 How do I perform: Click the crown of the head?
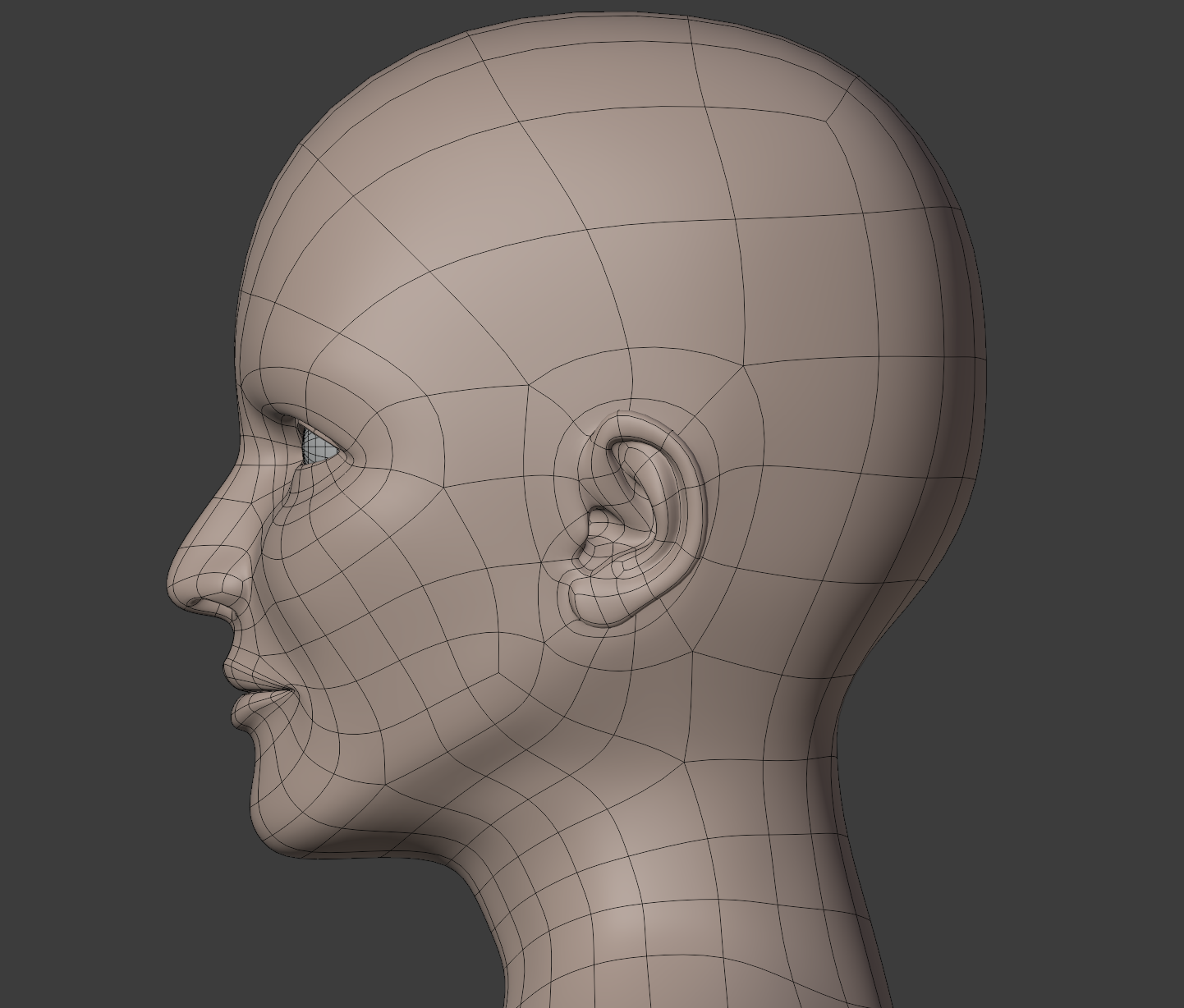click(x=616, y=49)
